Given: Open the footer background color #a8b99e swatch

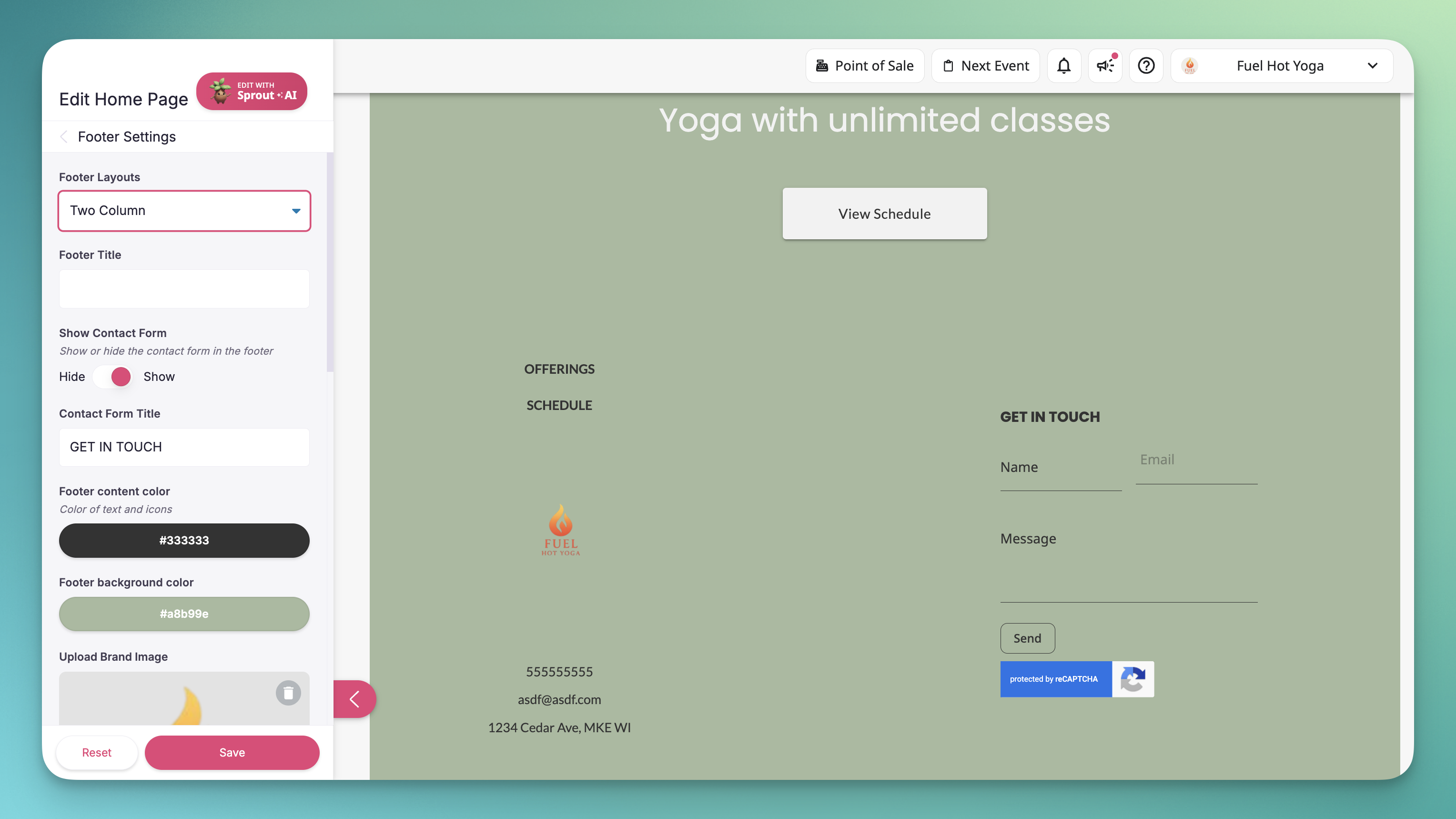Looking at the screenshot, I should point(184,614).
